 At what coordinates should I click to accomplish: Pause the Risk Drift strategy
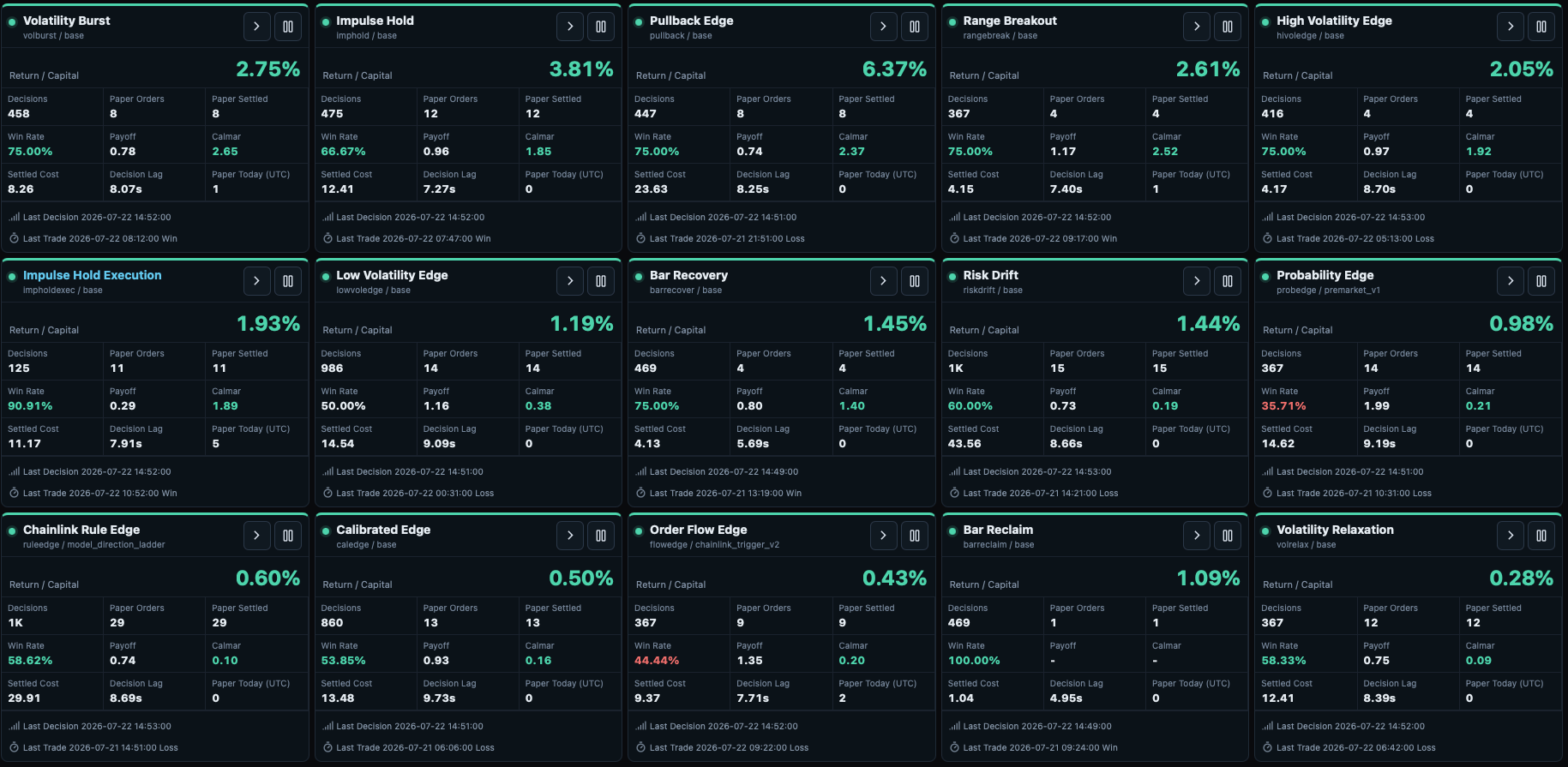click(1228, 281)
